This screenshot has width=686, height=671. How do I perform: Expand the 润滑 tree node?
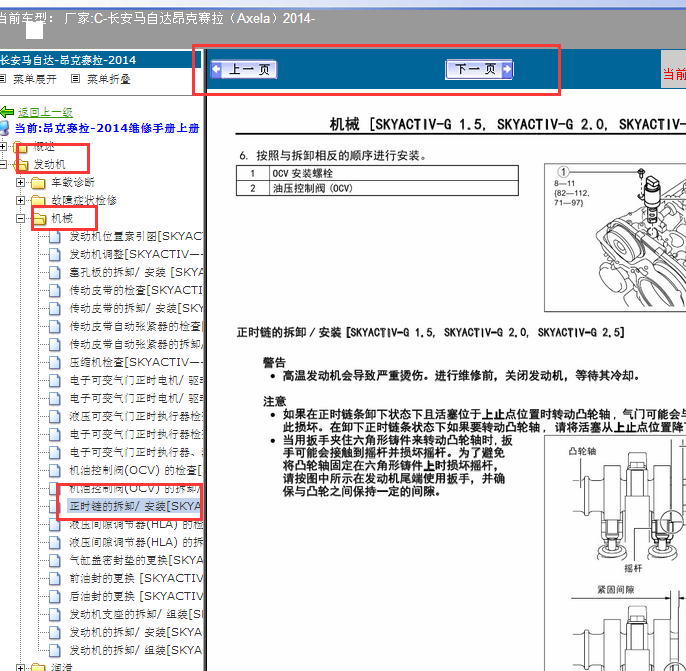point(20,668)
